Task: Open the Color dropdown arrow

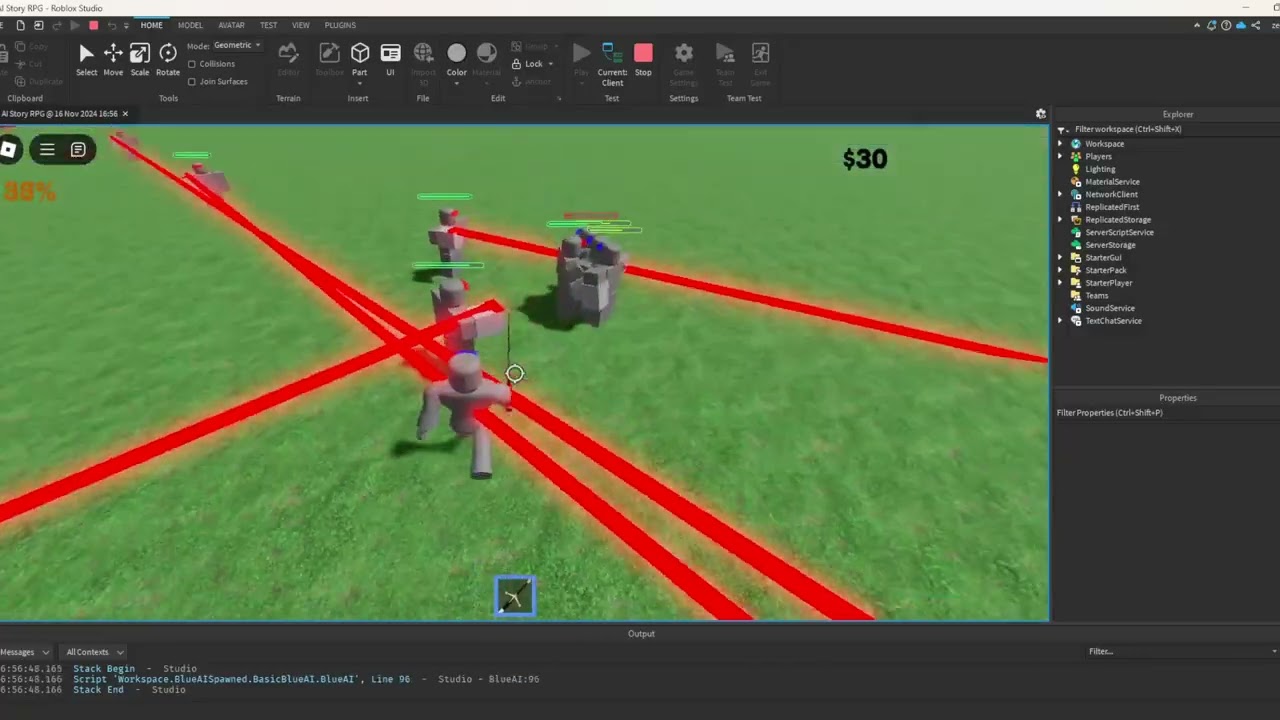Action: pyautogui.click(x=456, y=83)
